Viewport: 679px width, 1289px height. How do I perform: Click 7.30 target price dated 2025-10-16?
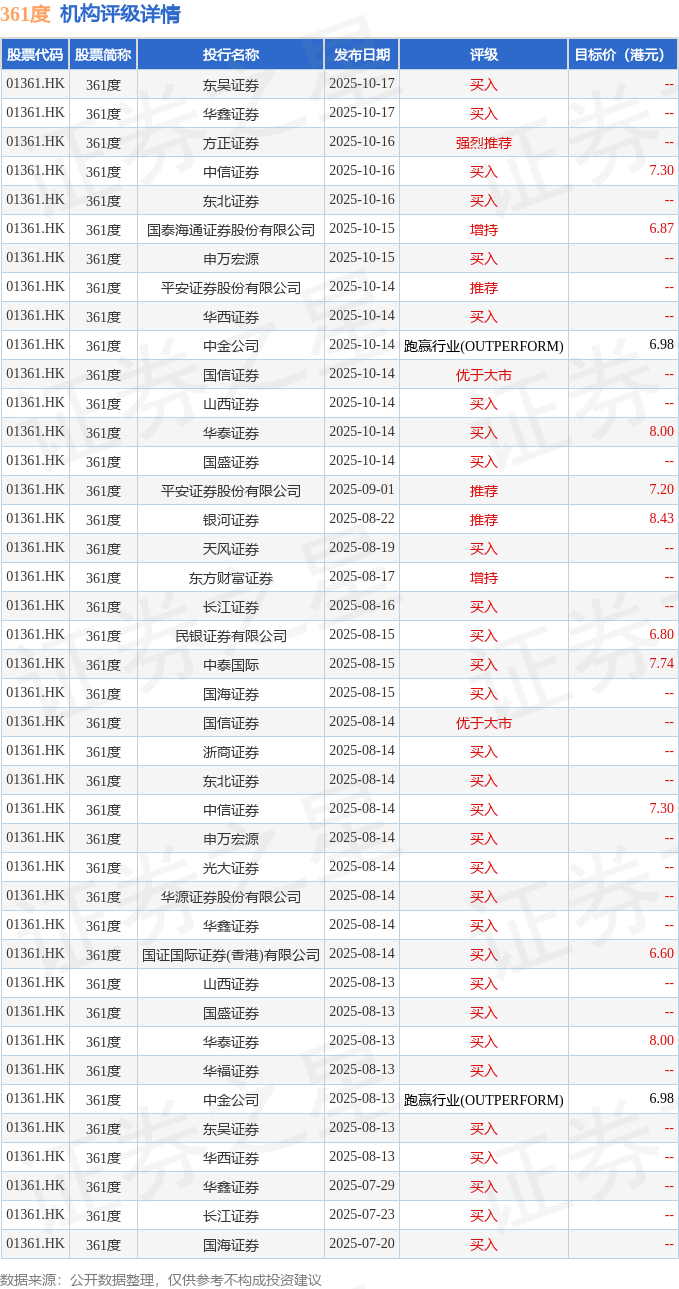pos(661,171)
